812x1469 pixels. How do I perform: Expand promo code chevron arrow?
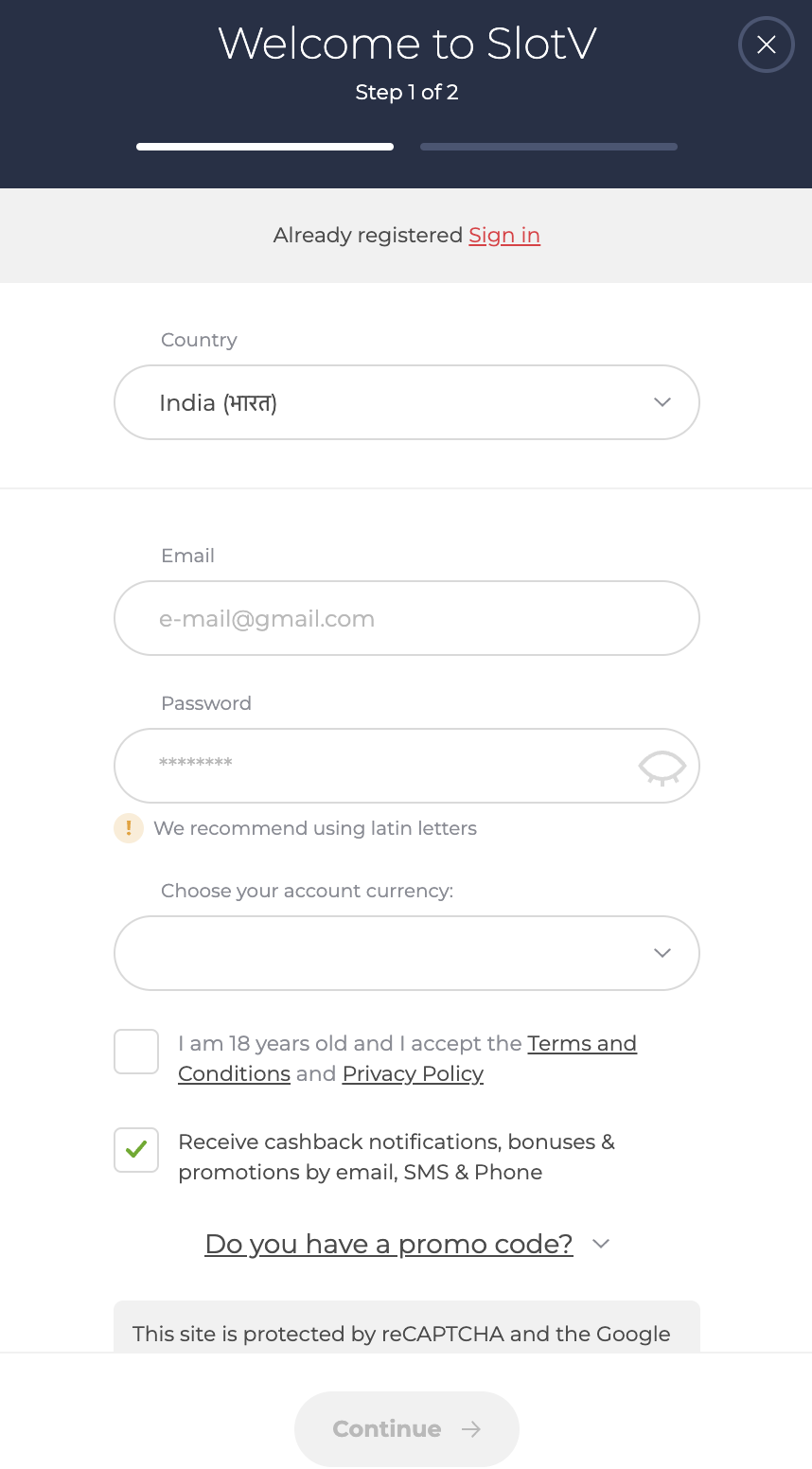601,1244
